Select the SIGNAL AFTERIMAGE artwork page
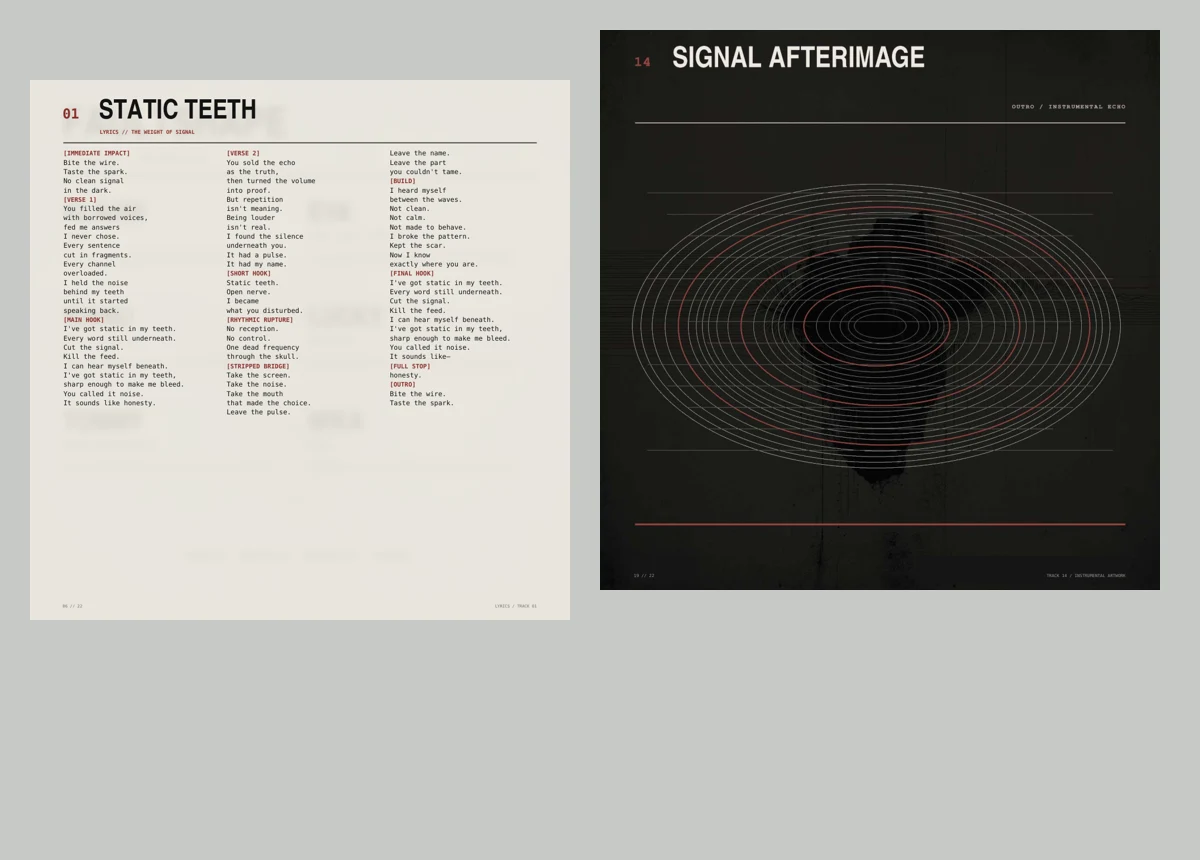This screenshot has width=1200, height=860. 880,310
